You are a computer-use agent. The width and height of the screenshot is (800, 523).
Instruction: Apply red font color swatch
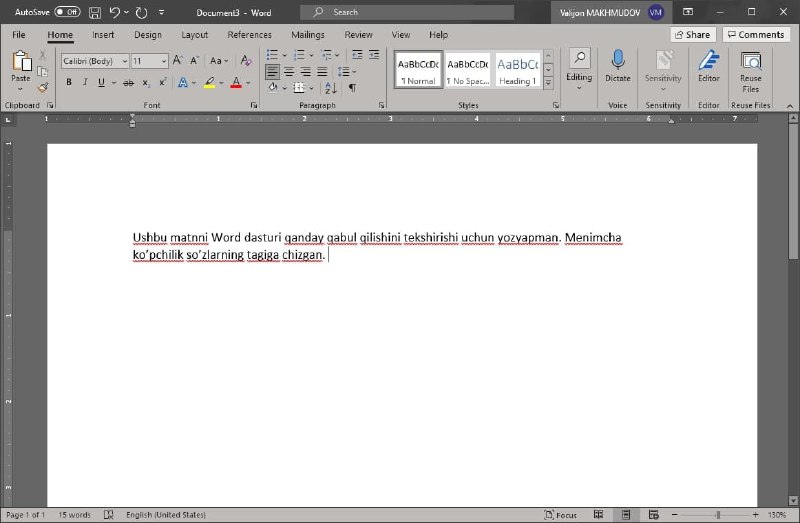pyautogui.click(x=236, y=82)
